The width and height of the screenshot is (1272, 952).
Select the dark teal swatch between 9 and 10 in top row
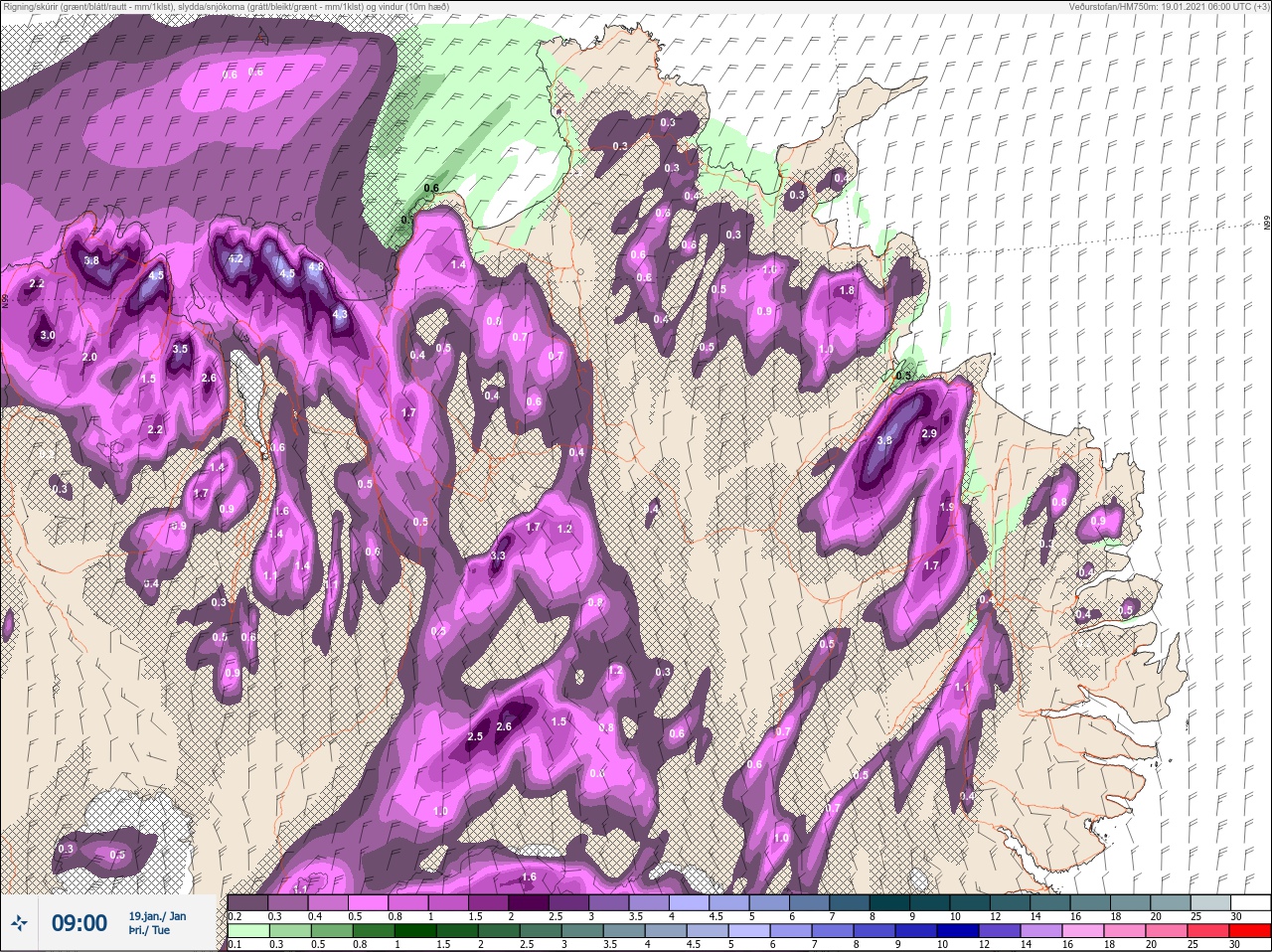(x=929, y=902)
